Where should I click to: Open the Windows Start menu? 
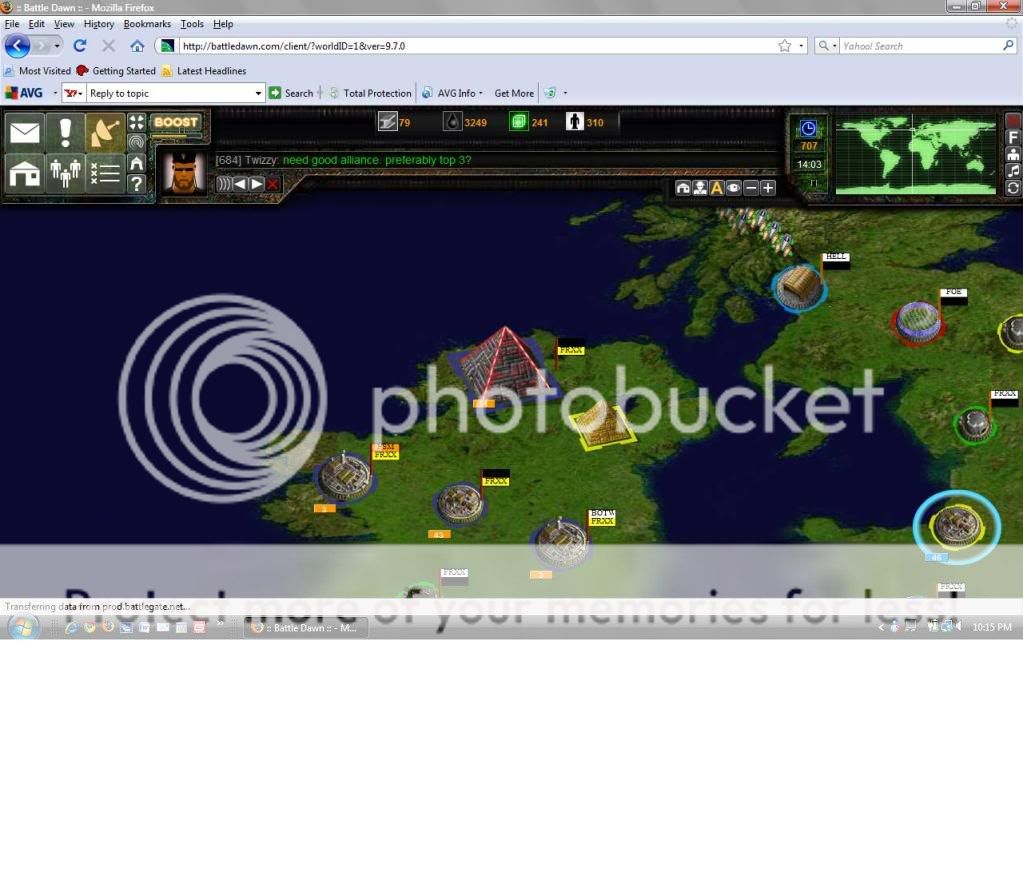click(x=23, y=627)
